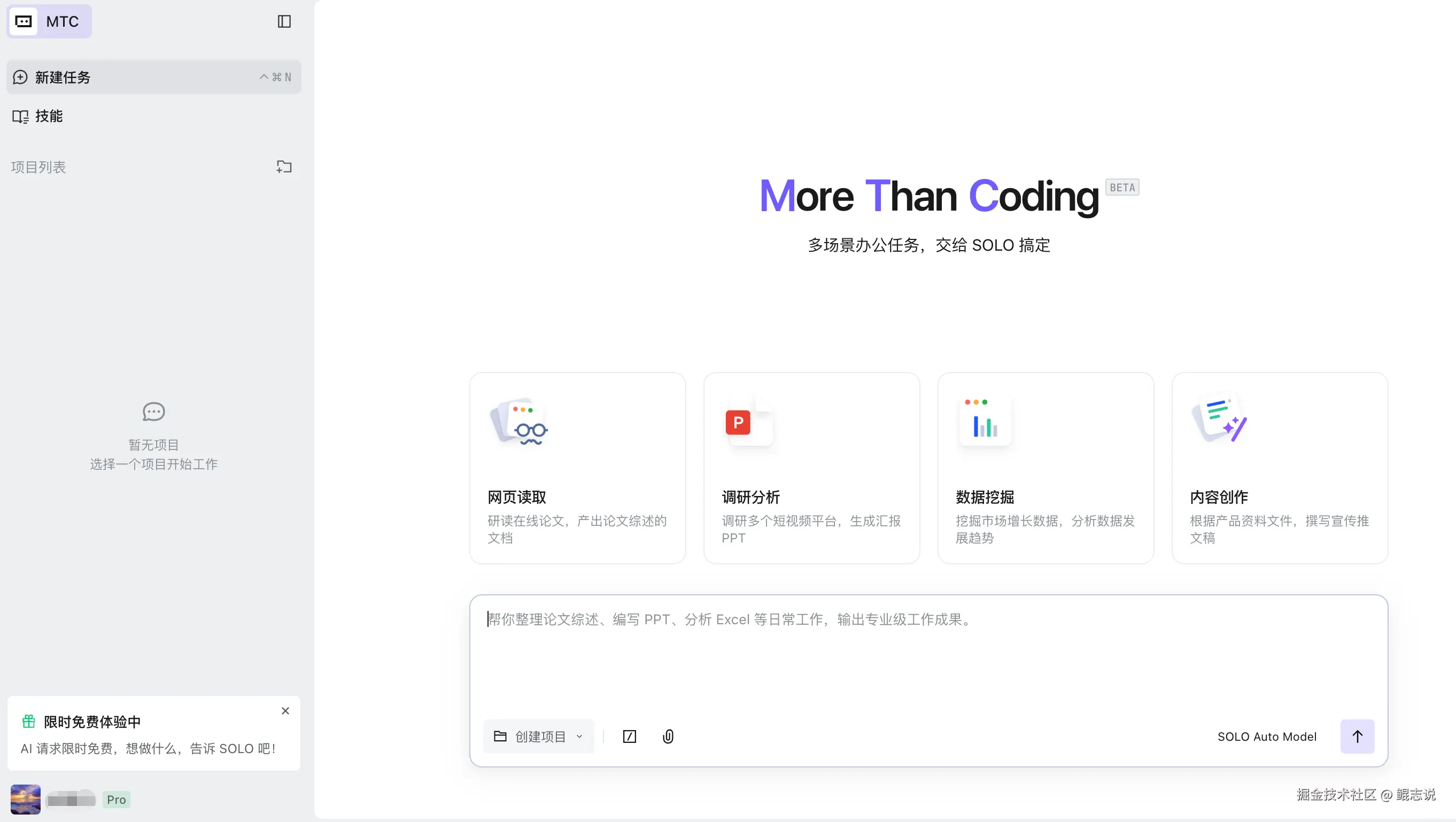
Task: Click the Pro badge
Action: 117,800
